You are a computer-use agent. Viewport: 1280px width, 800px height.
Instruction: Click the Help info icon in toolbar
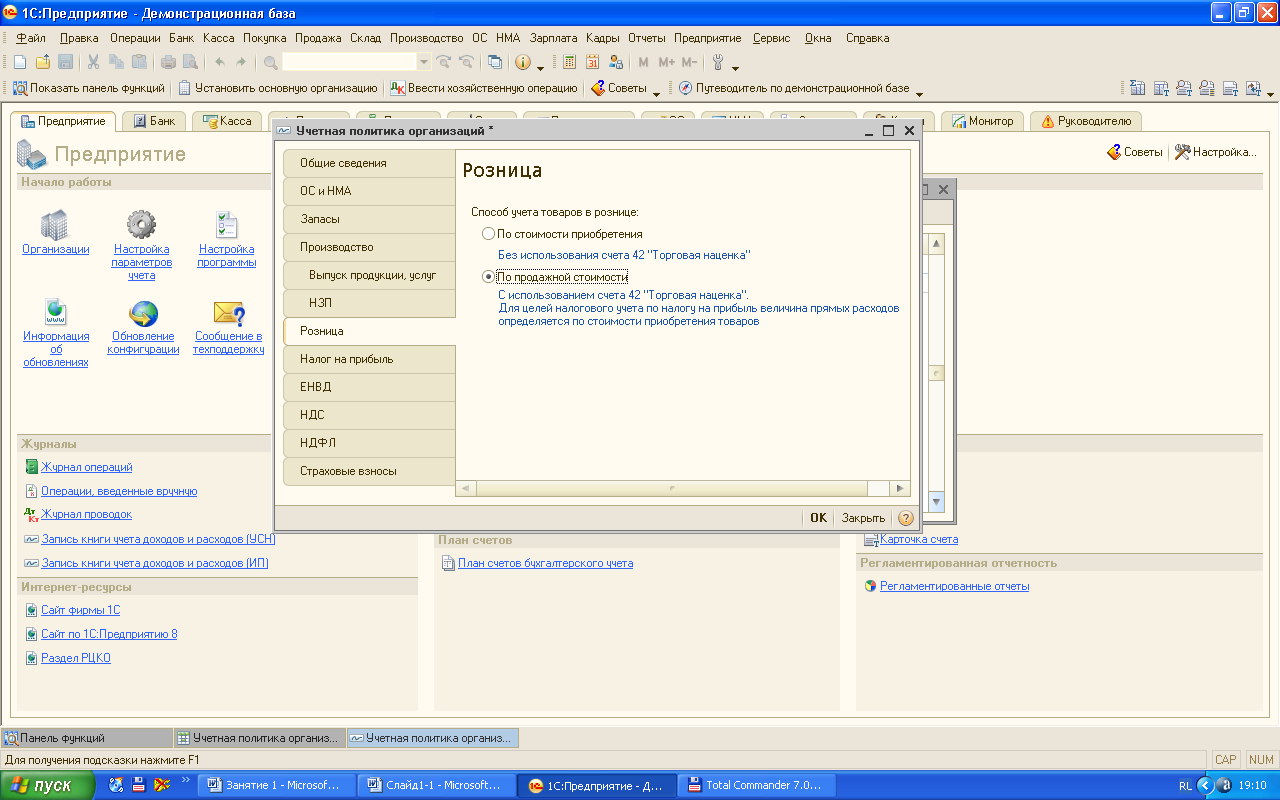click(x=523, y=62)
